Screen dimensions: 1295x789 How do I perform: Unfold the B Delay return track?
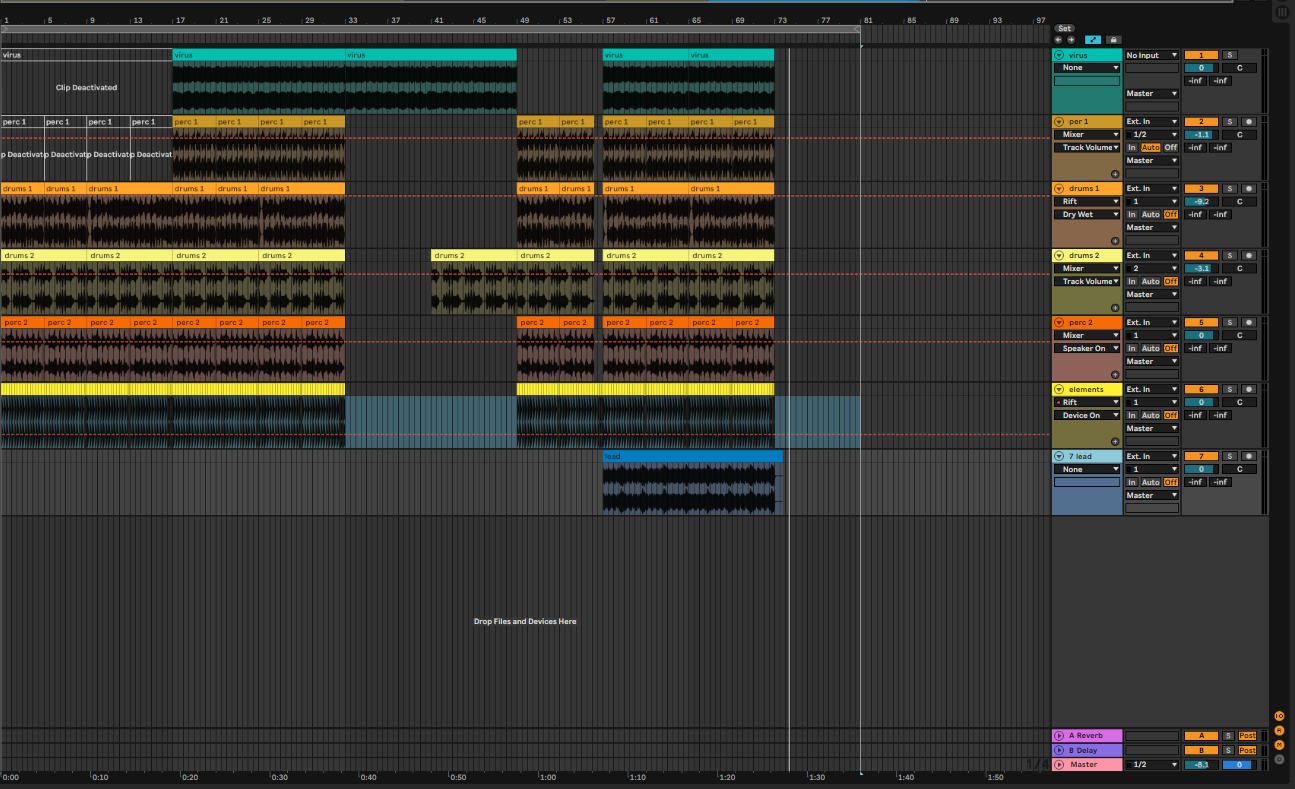[x=1059, y=750]
